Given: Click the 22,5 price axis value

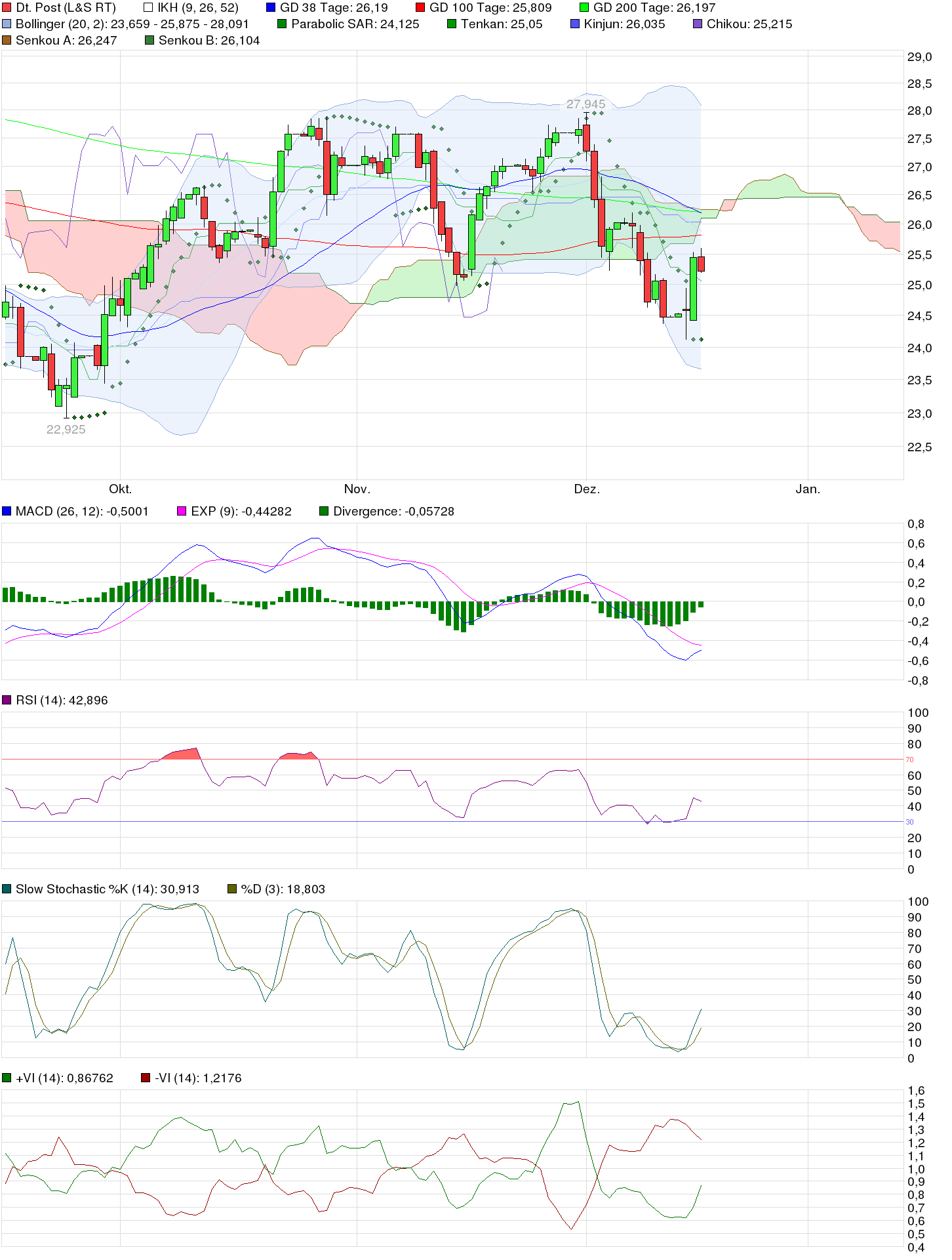Looking at the screenshot, I should (x=919, y=447).
